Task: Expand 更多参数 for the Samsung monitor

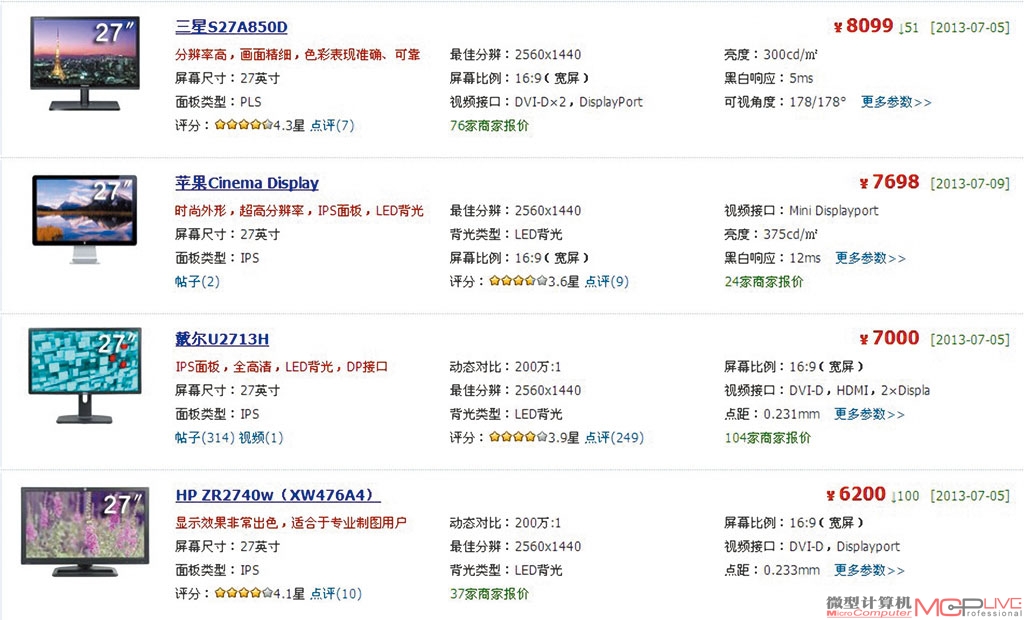Action: (896, 102)
